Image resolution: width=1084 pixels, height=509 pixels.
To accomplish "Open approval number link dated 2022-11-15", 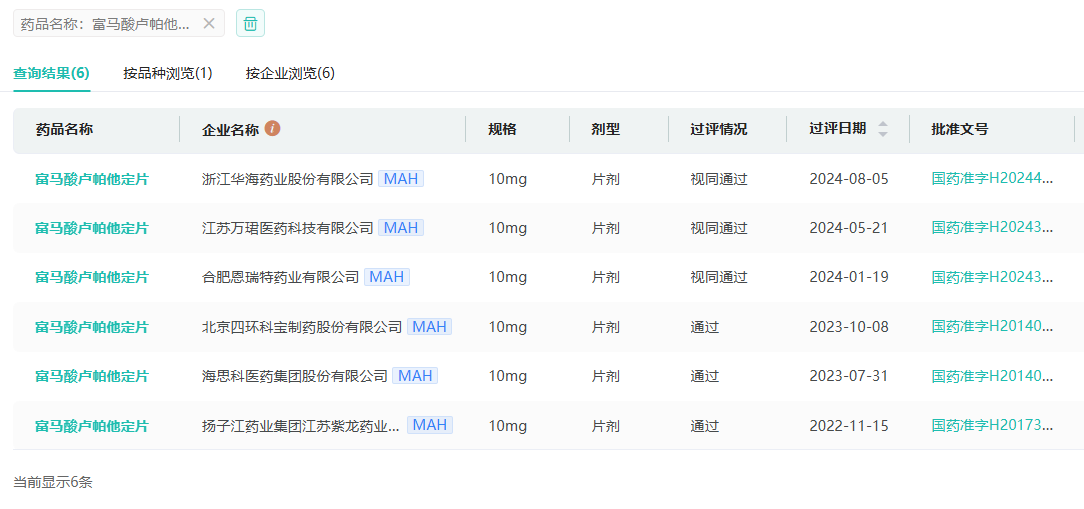I will click(992, 425).
